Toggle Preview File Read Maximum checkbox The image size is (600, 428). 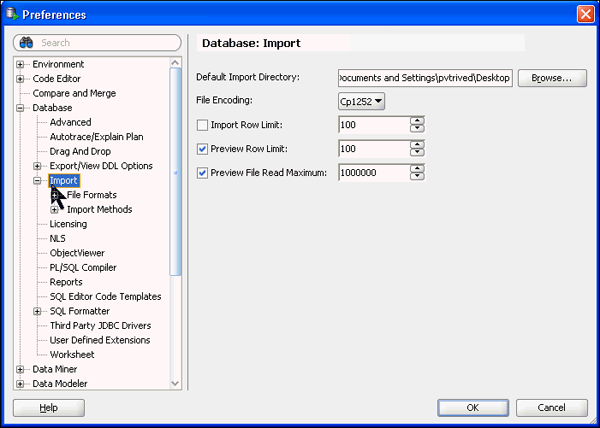pos(203,173)
